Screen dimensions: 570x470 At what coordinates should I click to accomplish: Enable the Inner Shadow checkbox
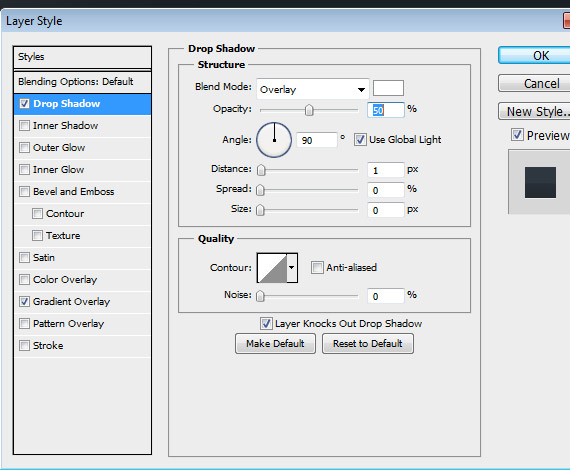(24, 126)
